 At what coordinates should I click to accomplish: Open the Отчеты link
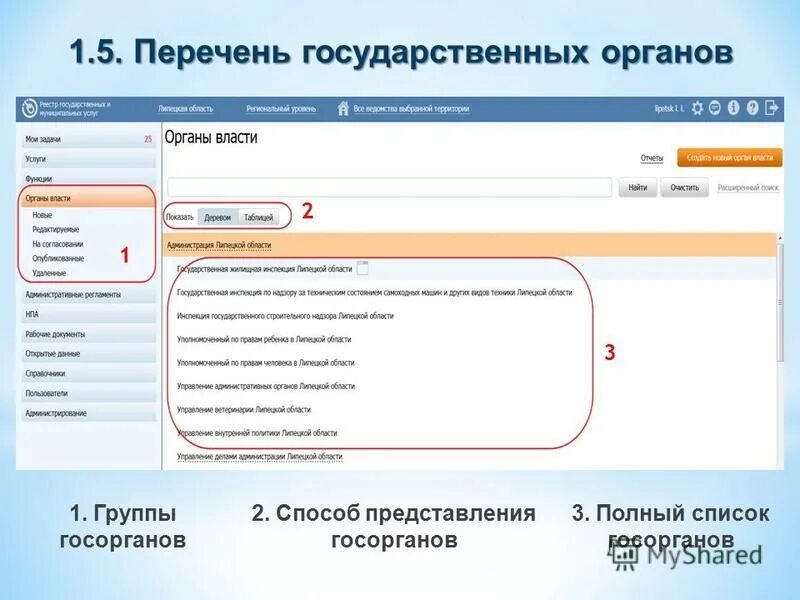(652, 158)
